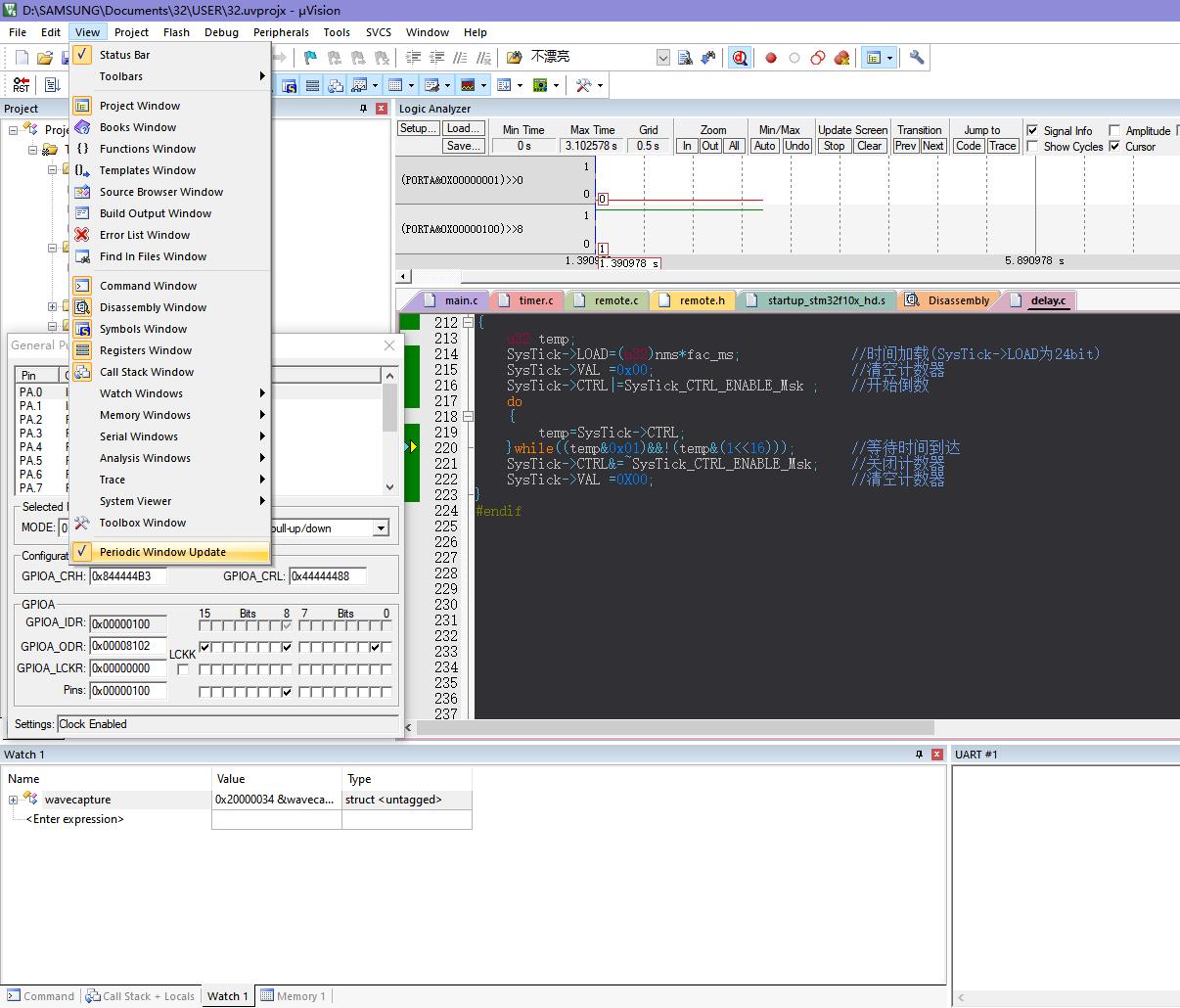Click logic analyzer scroll-left arrow
Image resolution: width=1180 pixels, height=1008 pixels.
tap(402, 277)
